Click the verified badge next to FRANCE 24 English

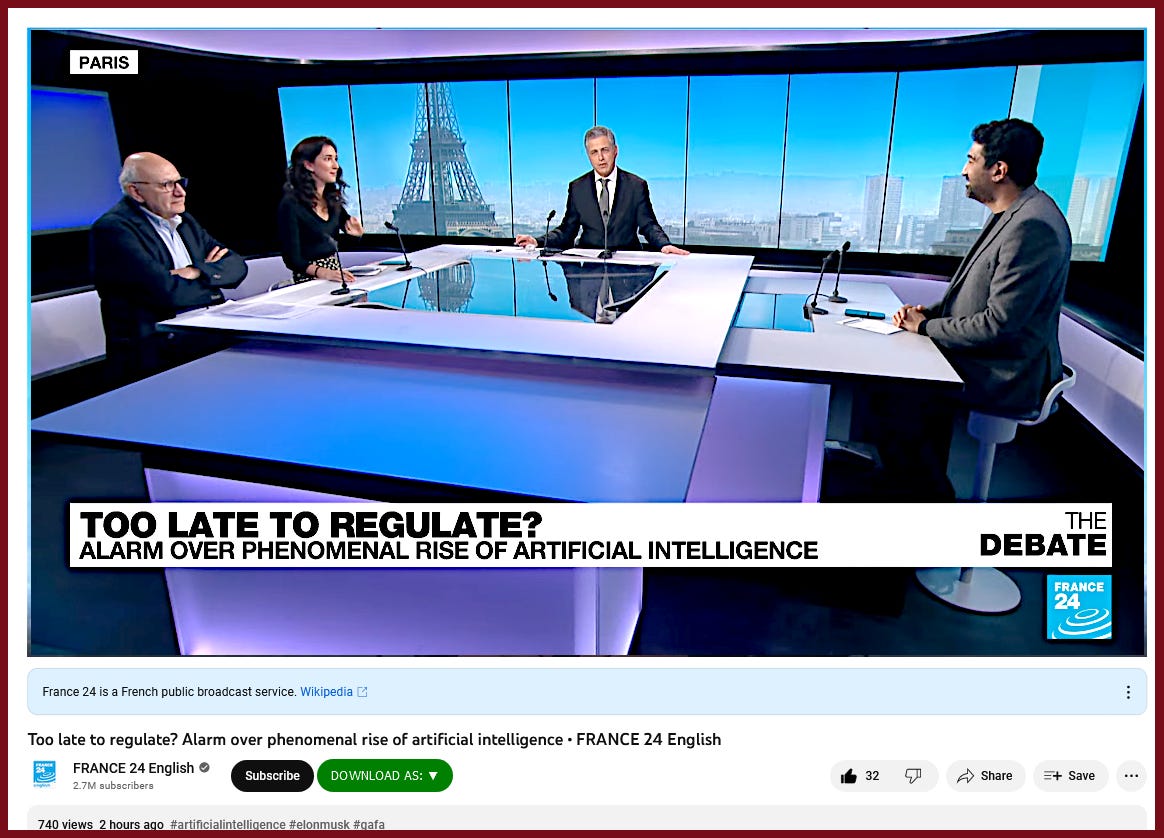[204, 767]
